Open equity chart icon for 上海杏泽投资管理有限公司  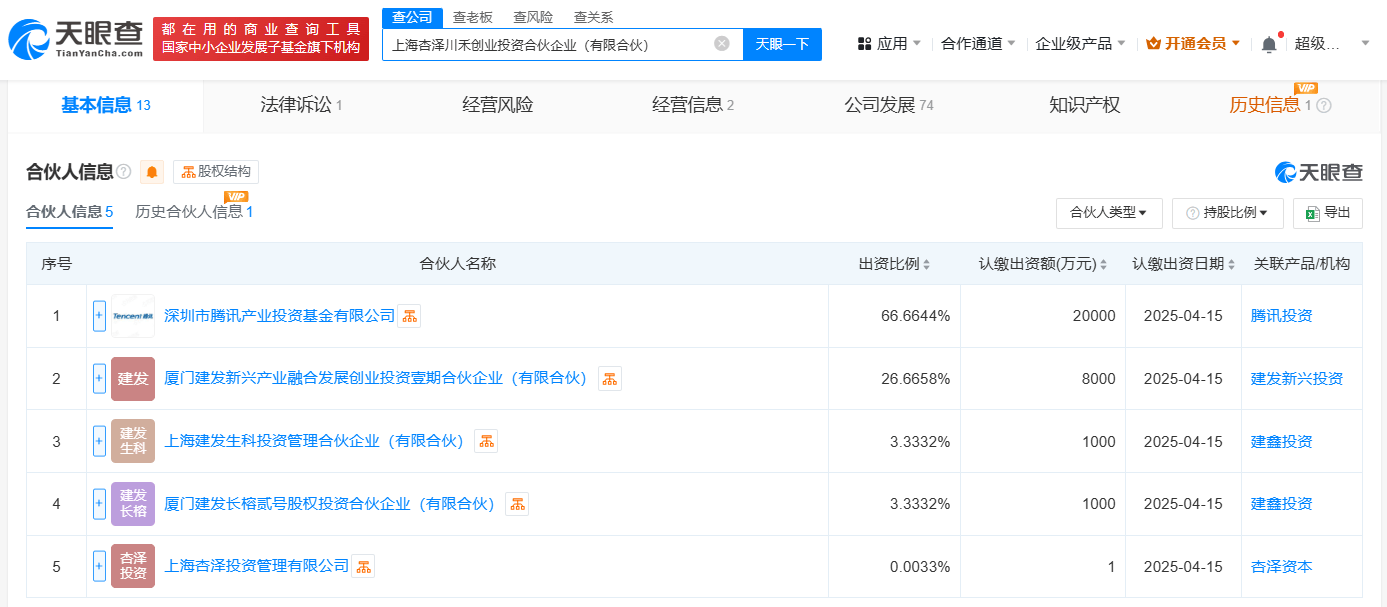363,566
